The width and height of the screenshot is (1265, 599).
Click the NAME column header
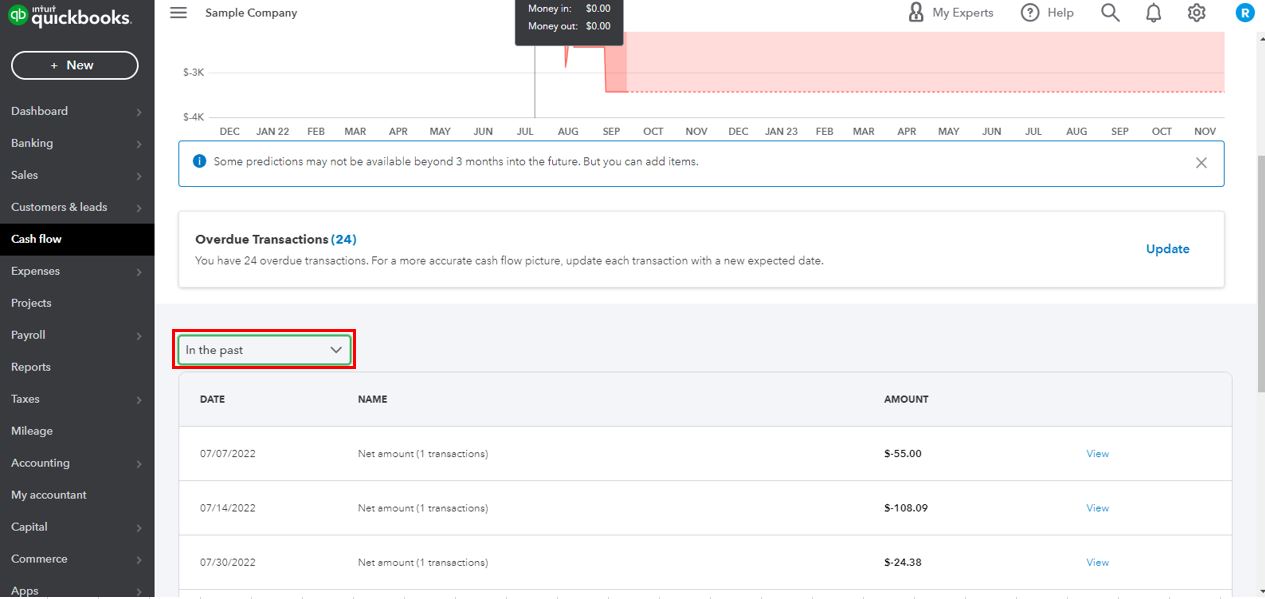pos(372,399)
